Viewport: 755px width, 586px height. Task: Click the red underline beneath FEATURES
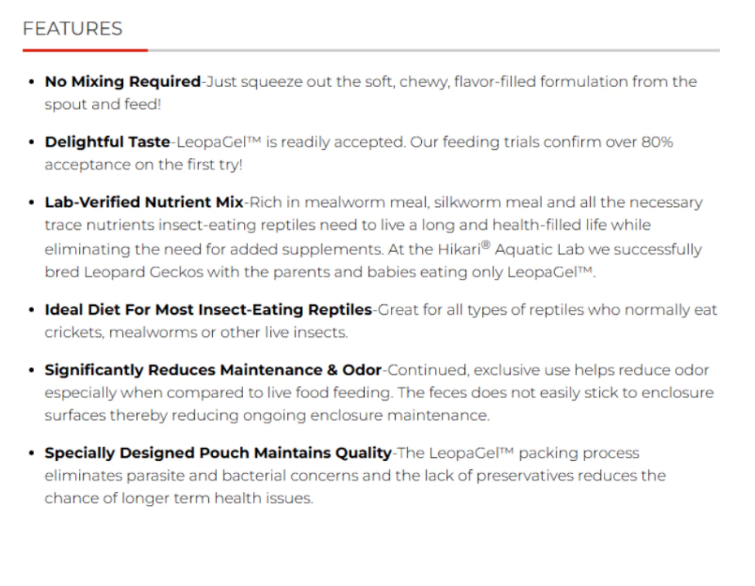(x=85, y=49)
